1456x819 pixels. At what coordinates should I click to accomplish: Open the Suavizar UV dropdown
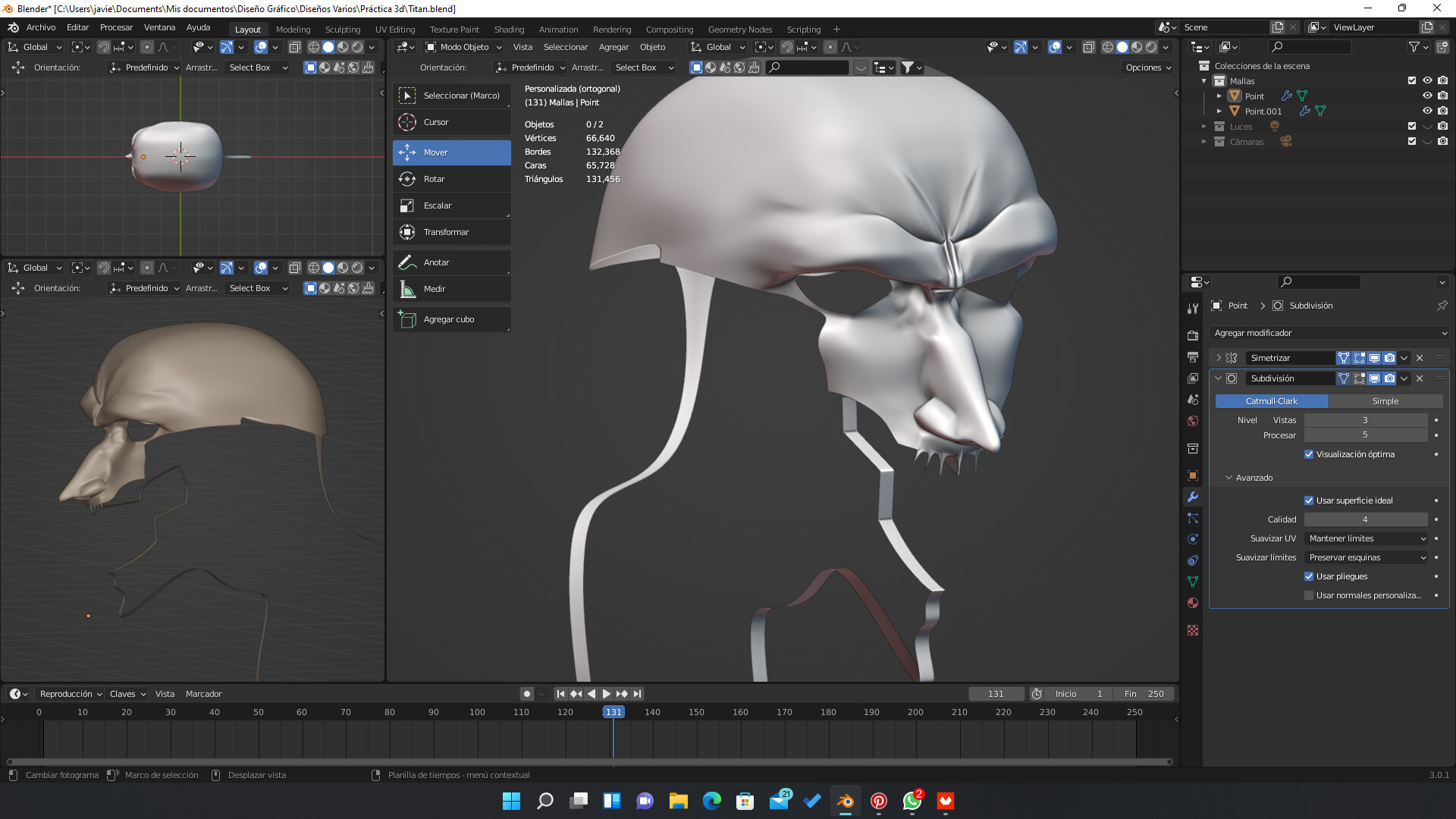click(1367, 538)
